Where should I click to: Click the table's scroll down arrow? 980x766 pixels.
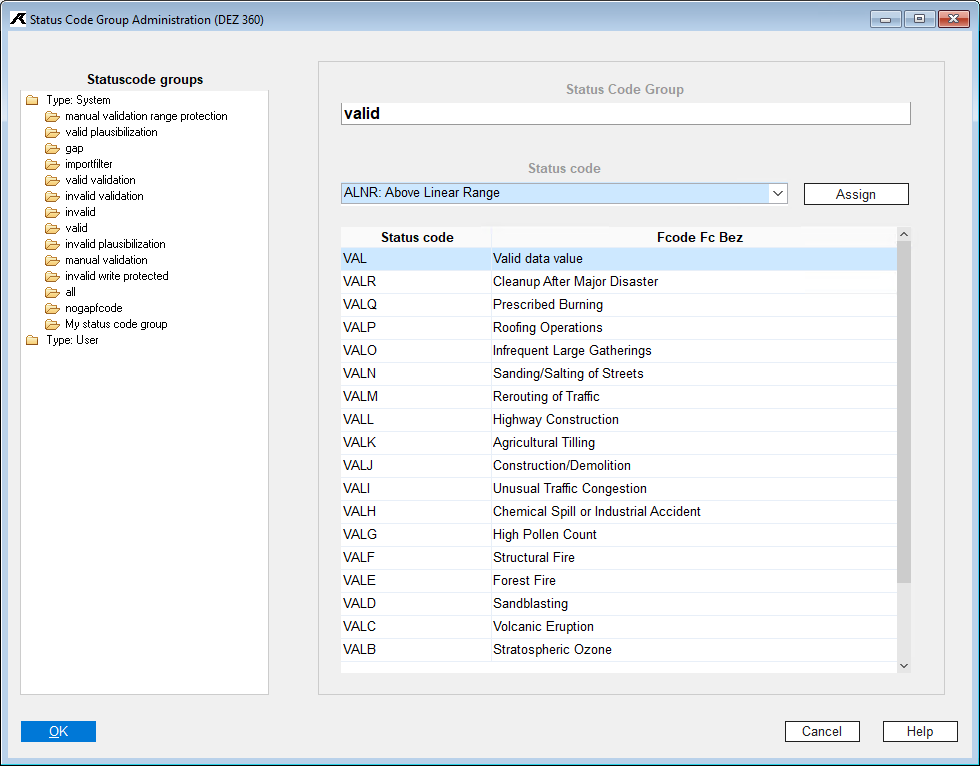[904, 665]
